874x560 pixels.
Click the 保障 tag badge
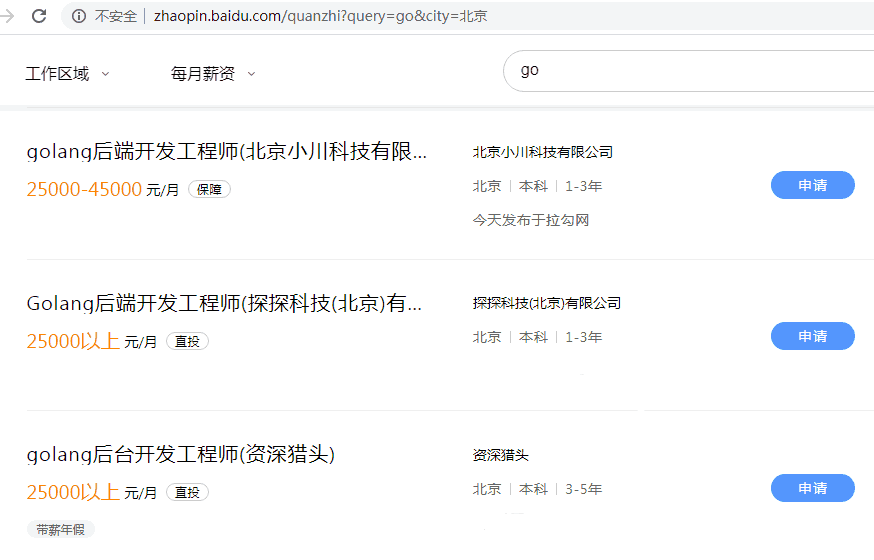coord(209,189)
